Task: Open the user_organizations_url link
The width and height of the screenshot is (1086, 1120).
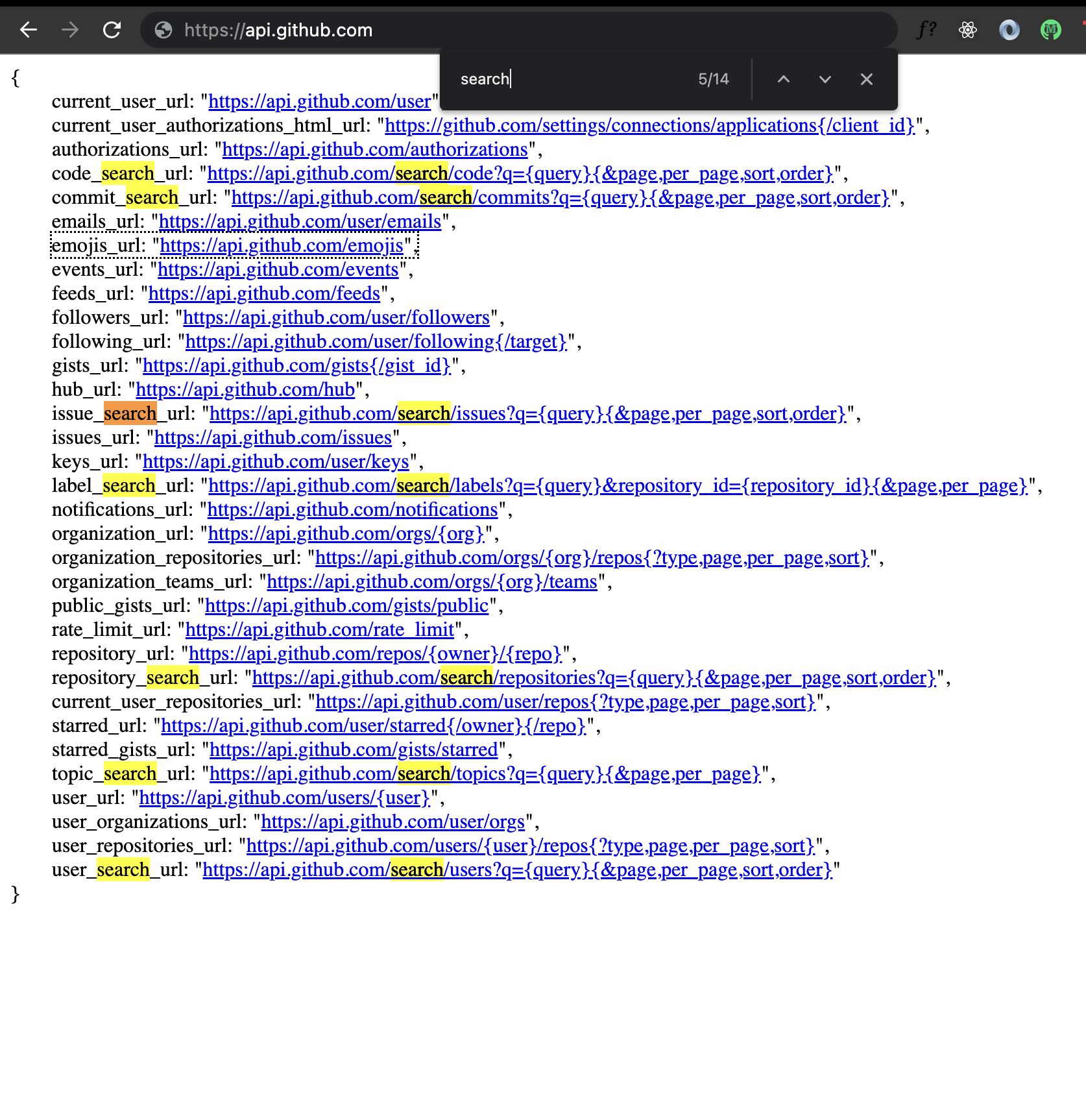Action: coord(393,822)
